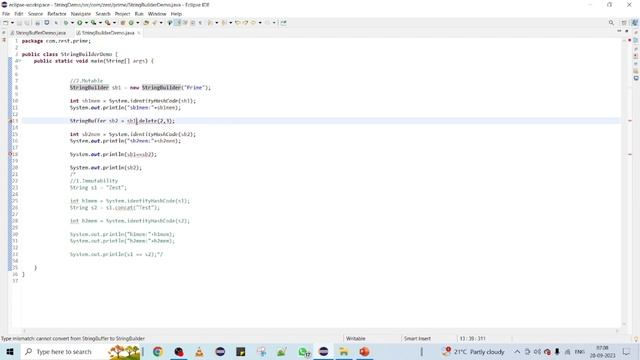Create a New Java Class via toolbar
Screen dimensions: 640x360
click(x=131, y=23)
